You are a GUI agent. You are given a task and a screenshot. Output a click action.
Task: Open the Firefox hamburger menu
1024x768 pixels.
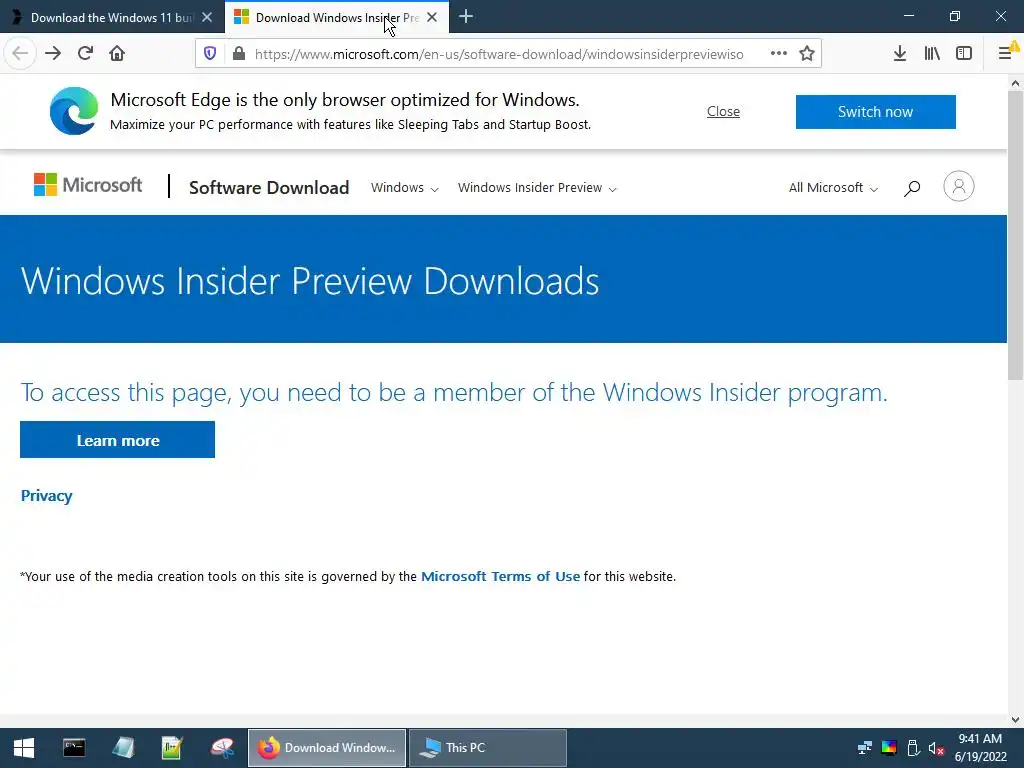point(1006,54)
